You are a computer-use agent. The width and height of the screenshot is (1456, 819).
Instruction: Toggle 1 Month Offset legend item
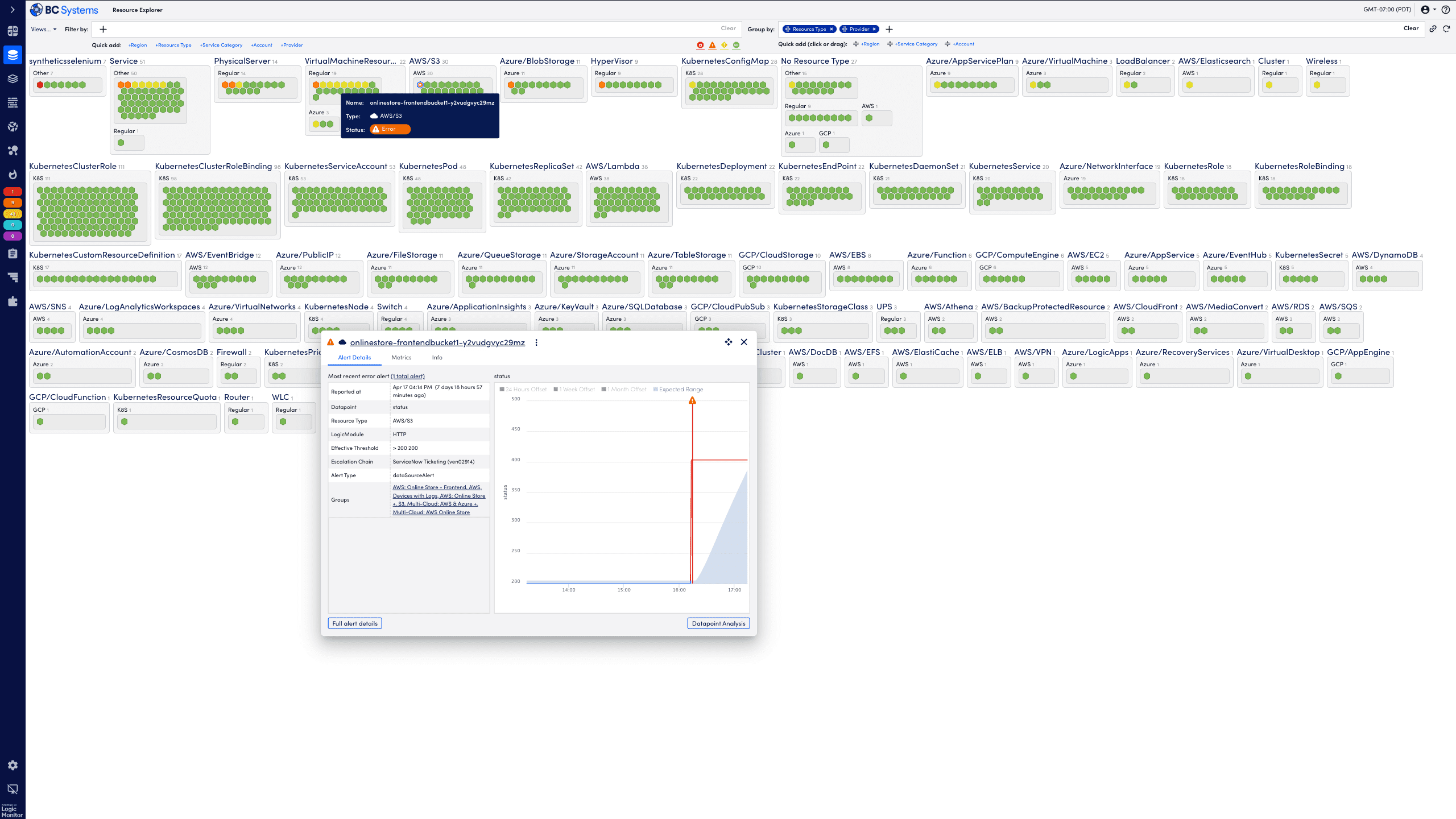[x=624, y=390]
